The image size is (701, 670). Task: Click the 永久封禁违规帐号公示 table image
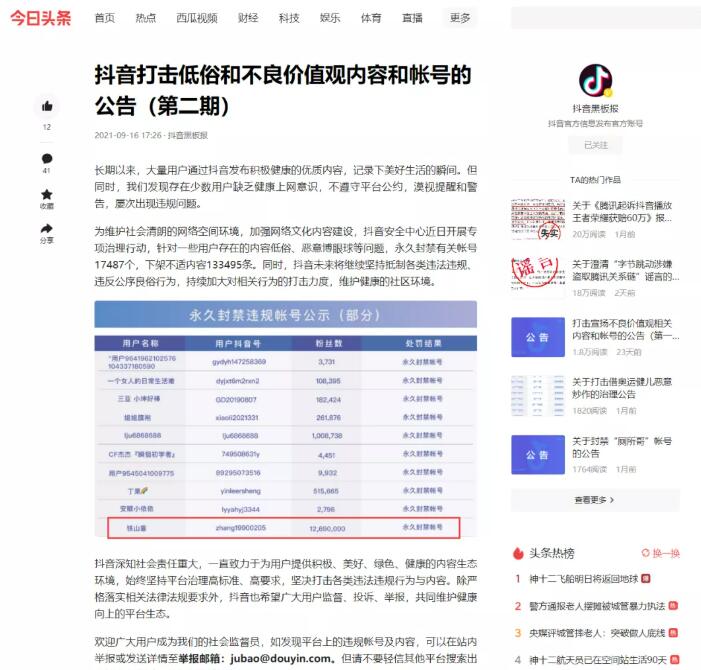(x=285, y=419)
